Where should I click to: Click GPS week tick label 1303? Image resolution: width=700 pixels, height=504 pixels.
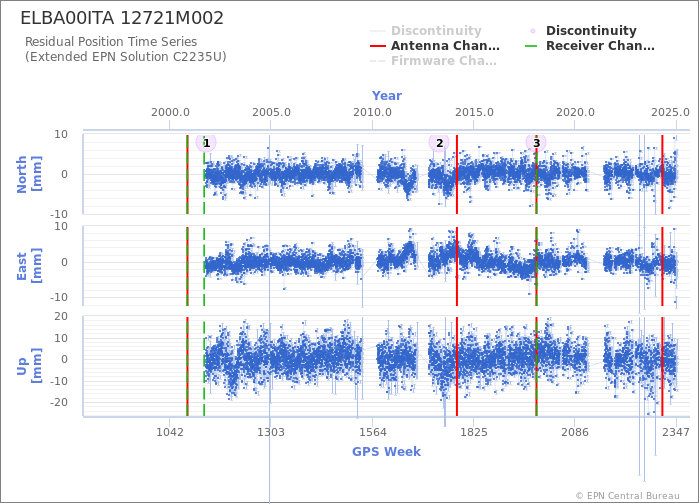(271, 432)
